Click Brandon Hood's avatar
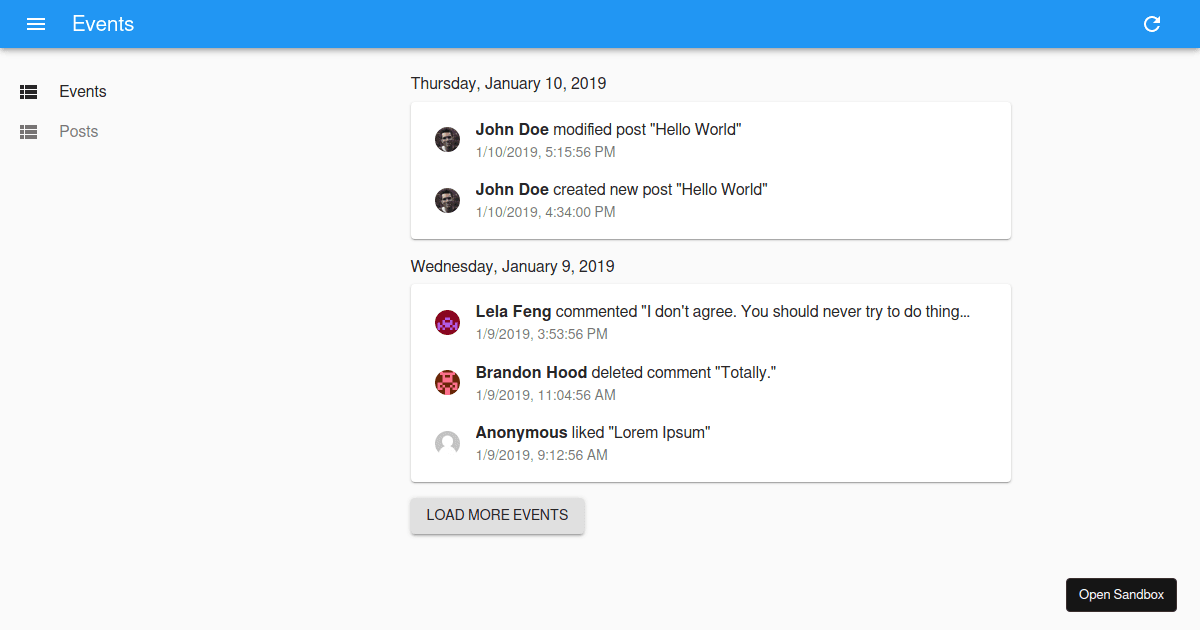 point(447,382)
